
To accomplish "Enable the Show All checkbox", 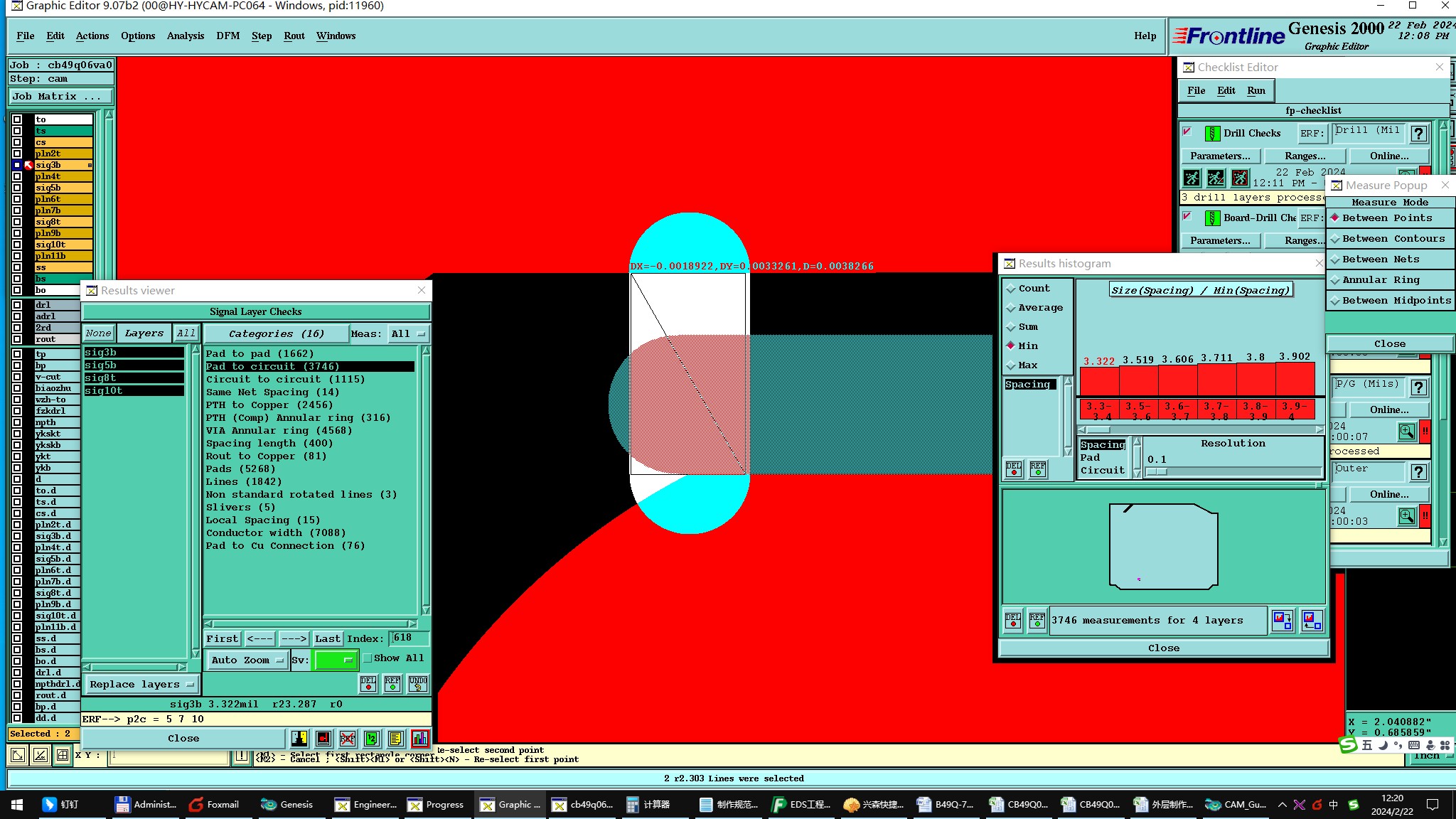I will coord(368,658).
